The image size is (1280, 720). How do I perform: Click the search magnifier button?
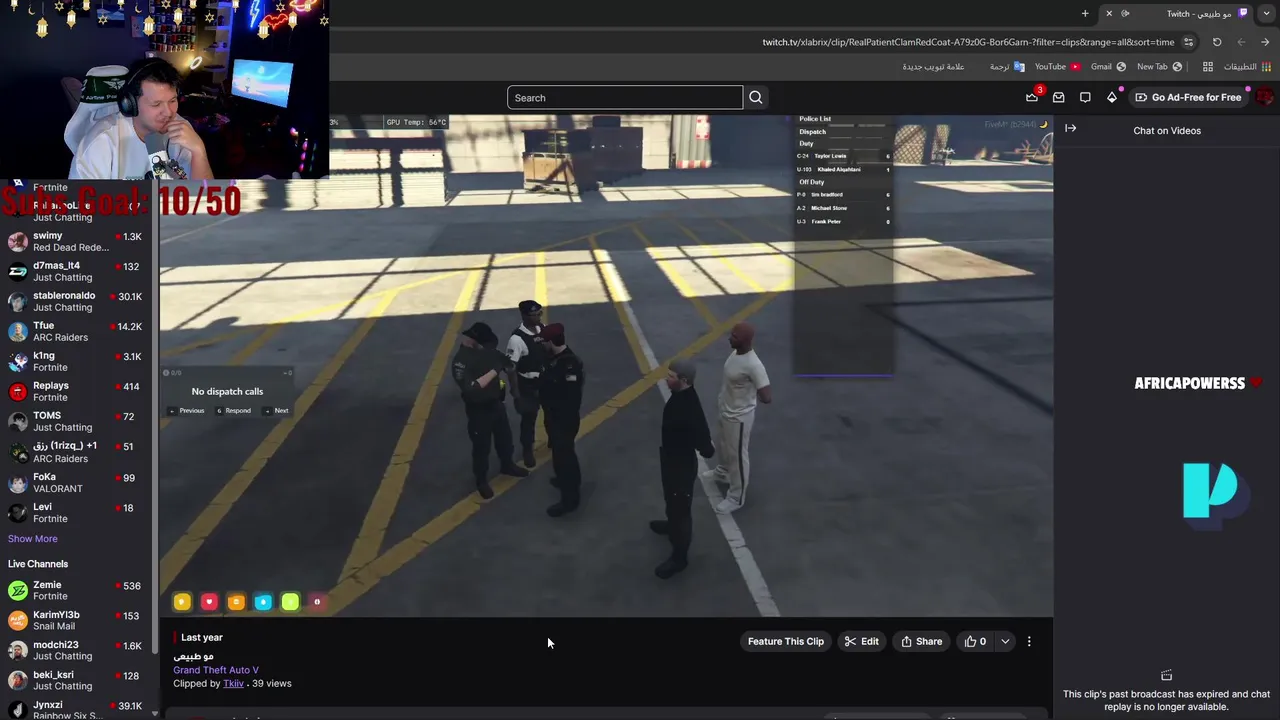tap(756, 97)
